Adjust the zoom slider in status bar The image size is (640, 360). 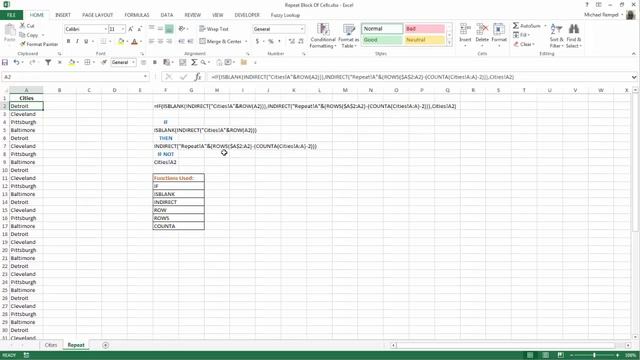[x=594, y=355]
